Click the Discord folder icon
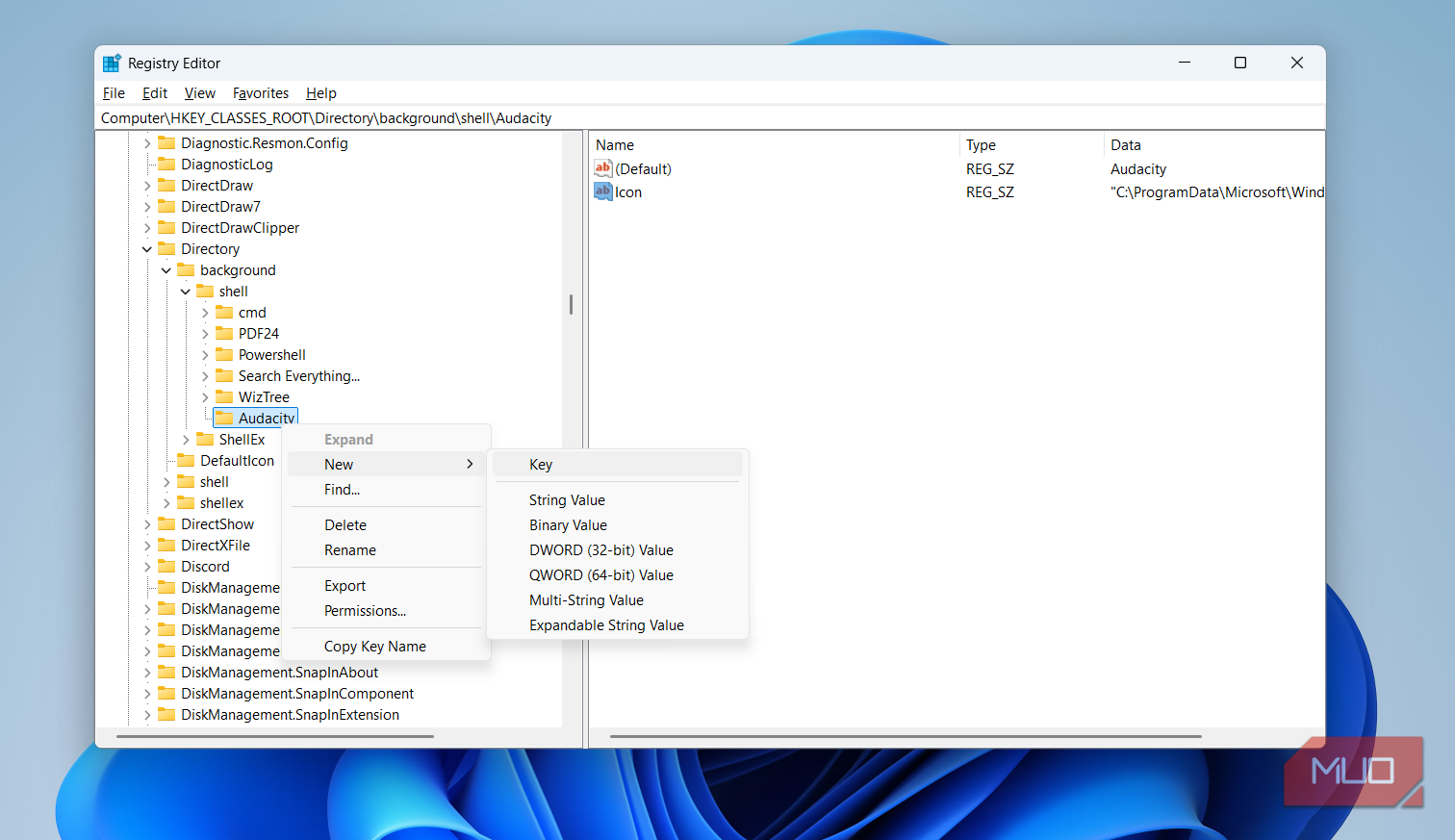The width and height of the screenshot is (1455, 840). (x=166, y=566)
